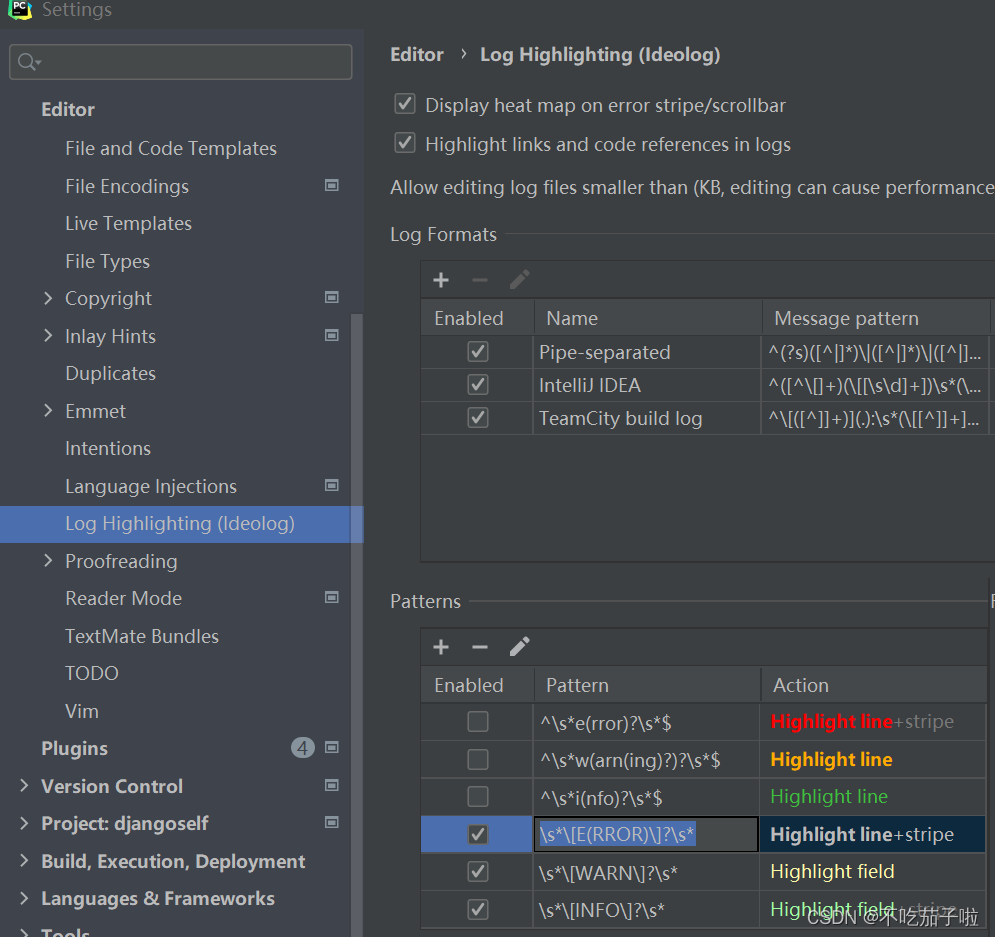The width and height of the screenshot is (995, 937).
Task: Expand the Version Control section
Action: pos(24,785)
